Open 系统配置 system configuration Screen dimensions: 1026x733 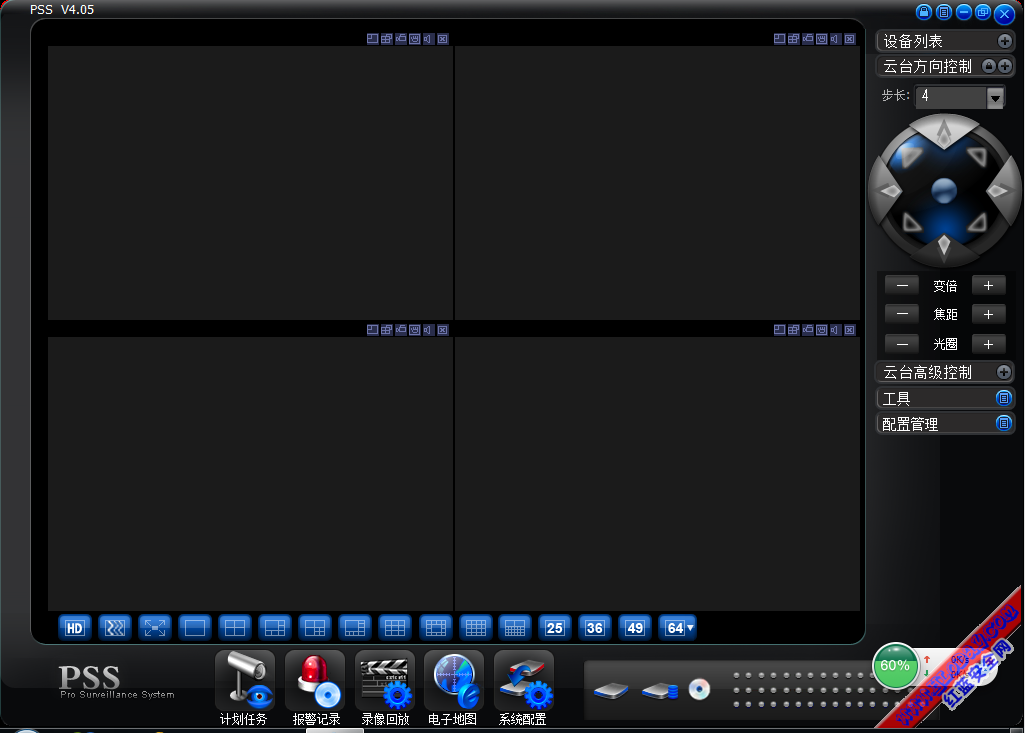click(524, 681)
